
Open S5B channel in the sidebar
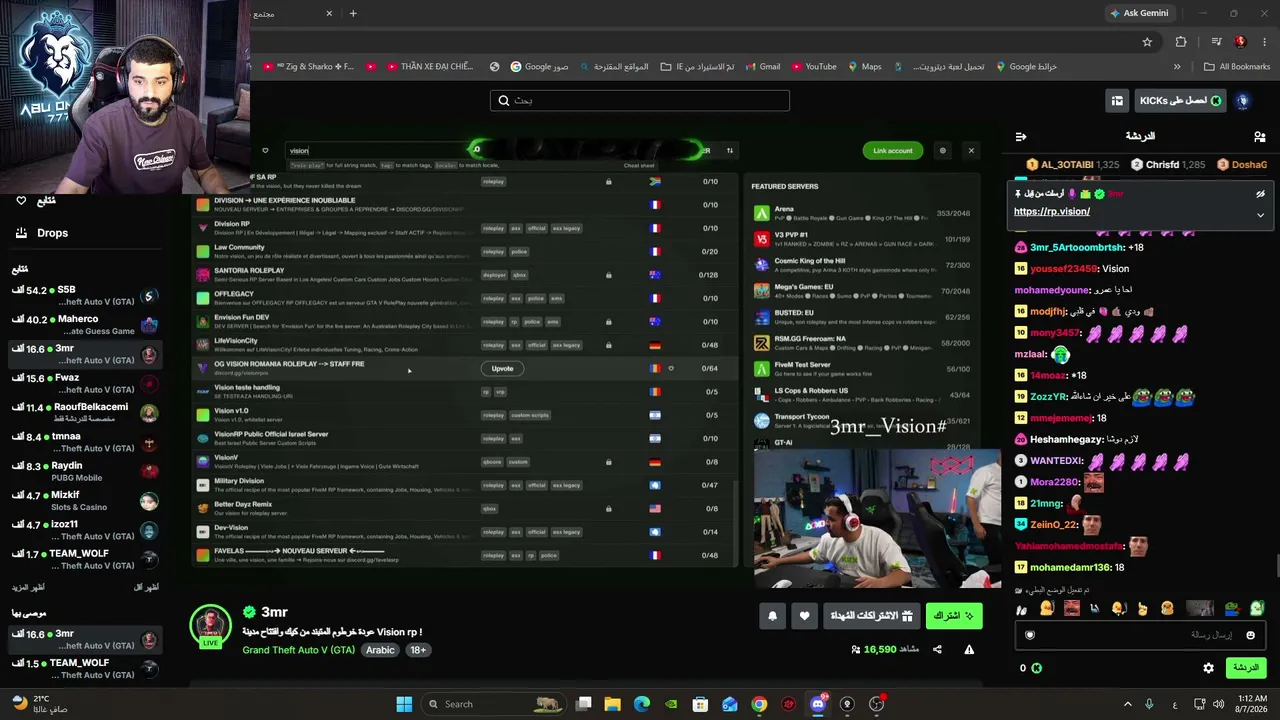[x=84, y=296]
